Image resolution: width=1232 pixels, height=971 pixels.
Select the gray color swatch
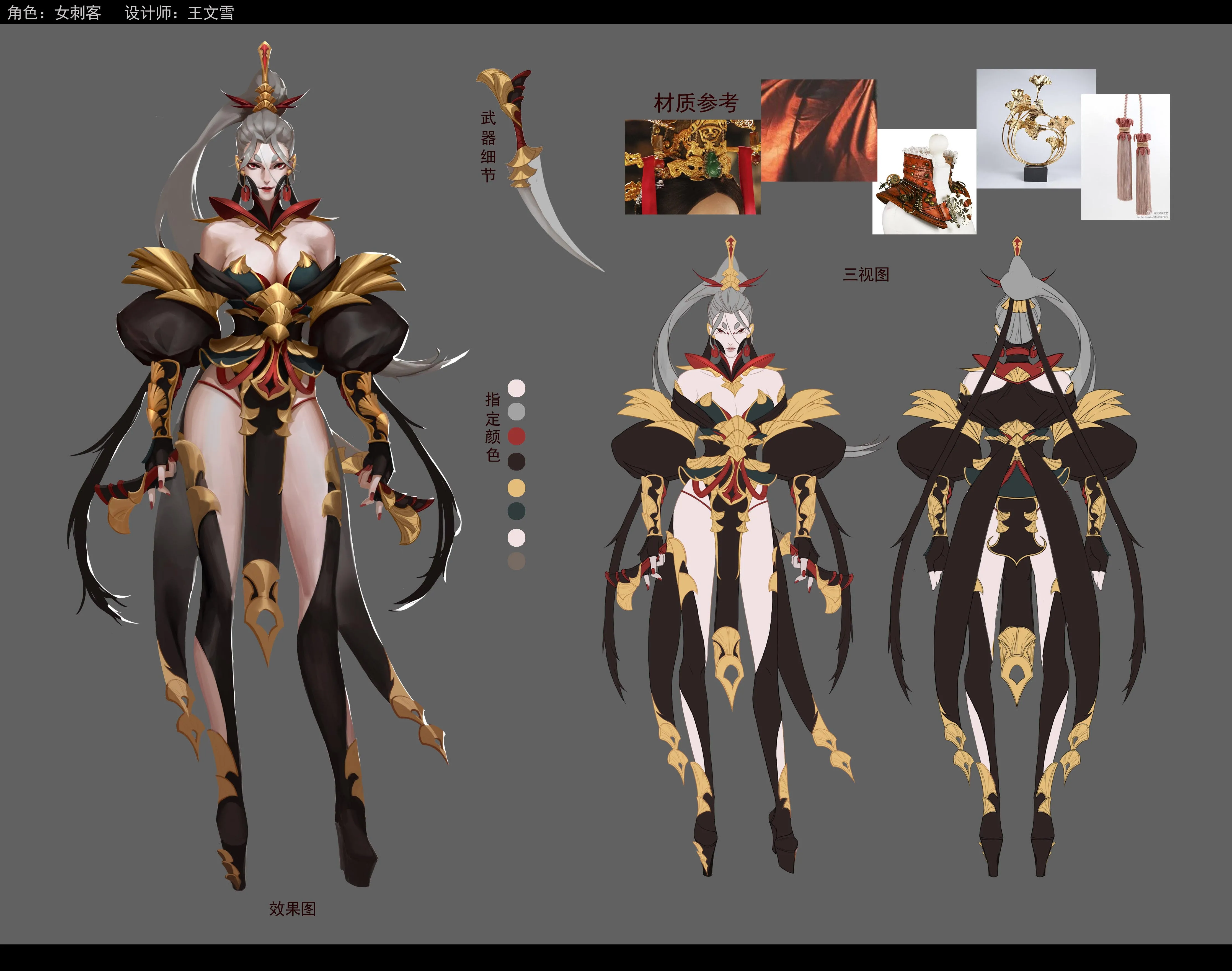pos(516,411)
